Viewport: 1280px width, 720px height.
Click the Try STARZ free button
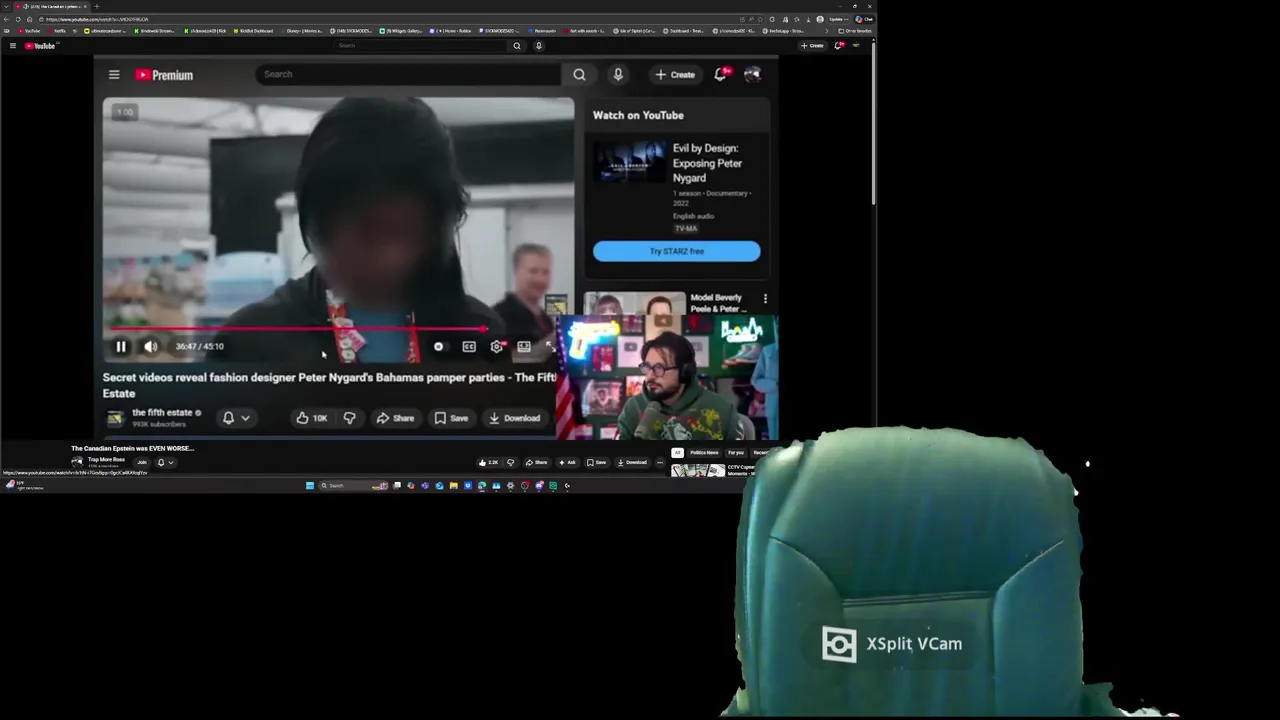677,251
